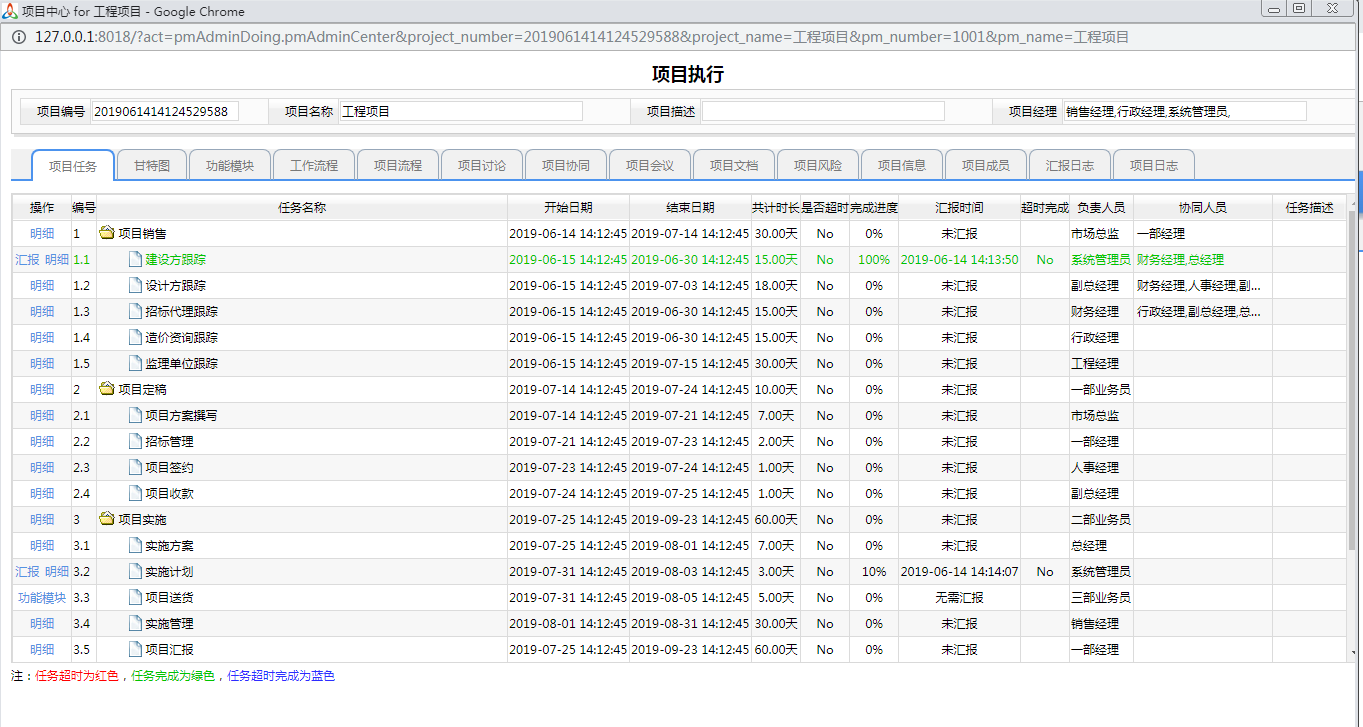Click the document icon beside 项目签约
Screen dimensions: 1363x727
[x=136, y=467]
